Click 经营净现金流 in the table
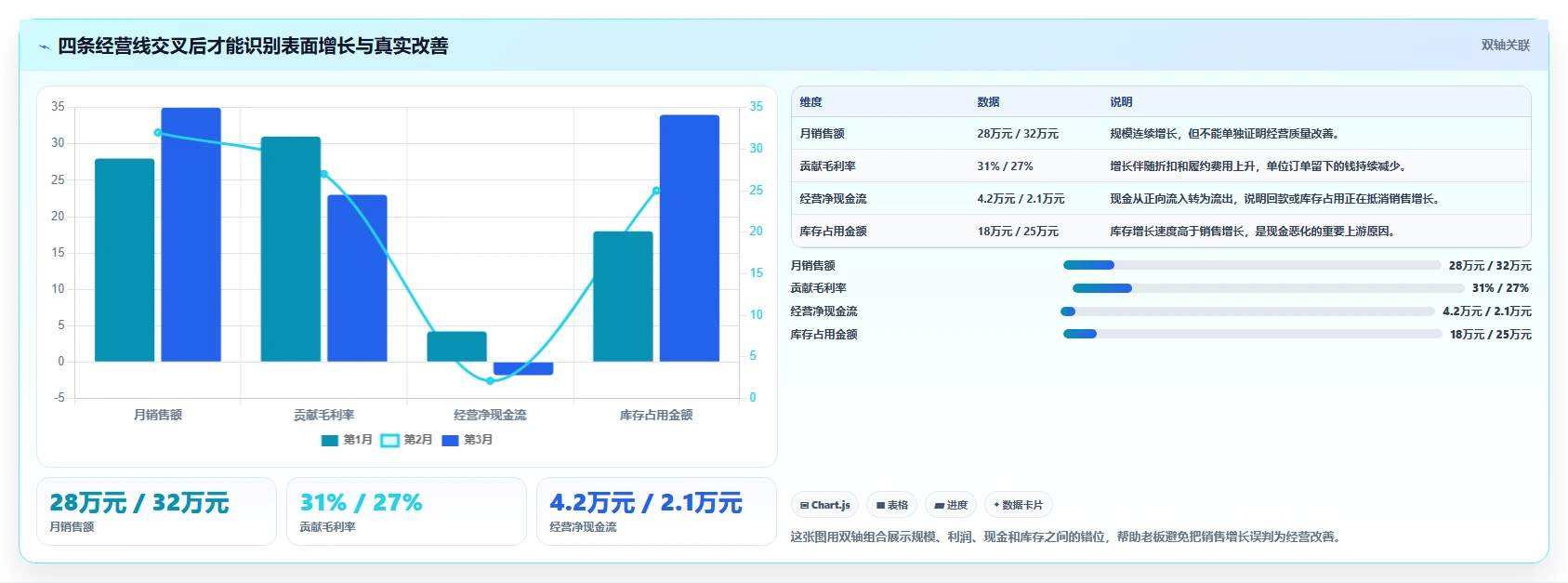This screenshot has width=1568, height=583. point(833,199)
